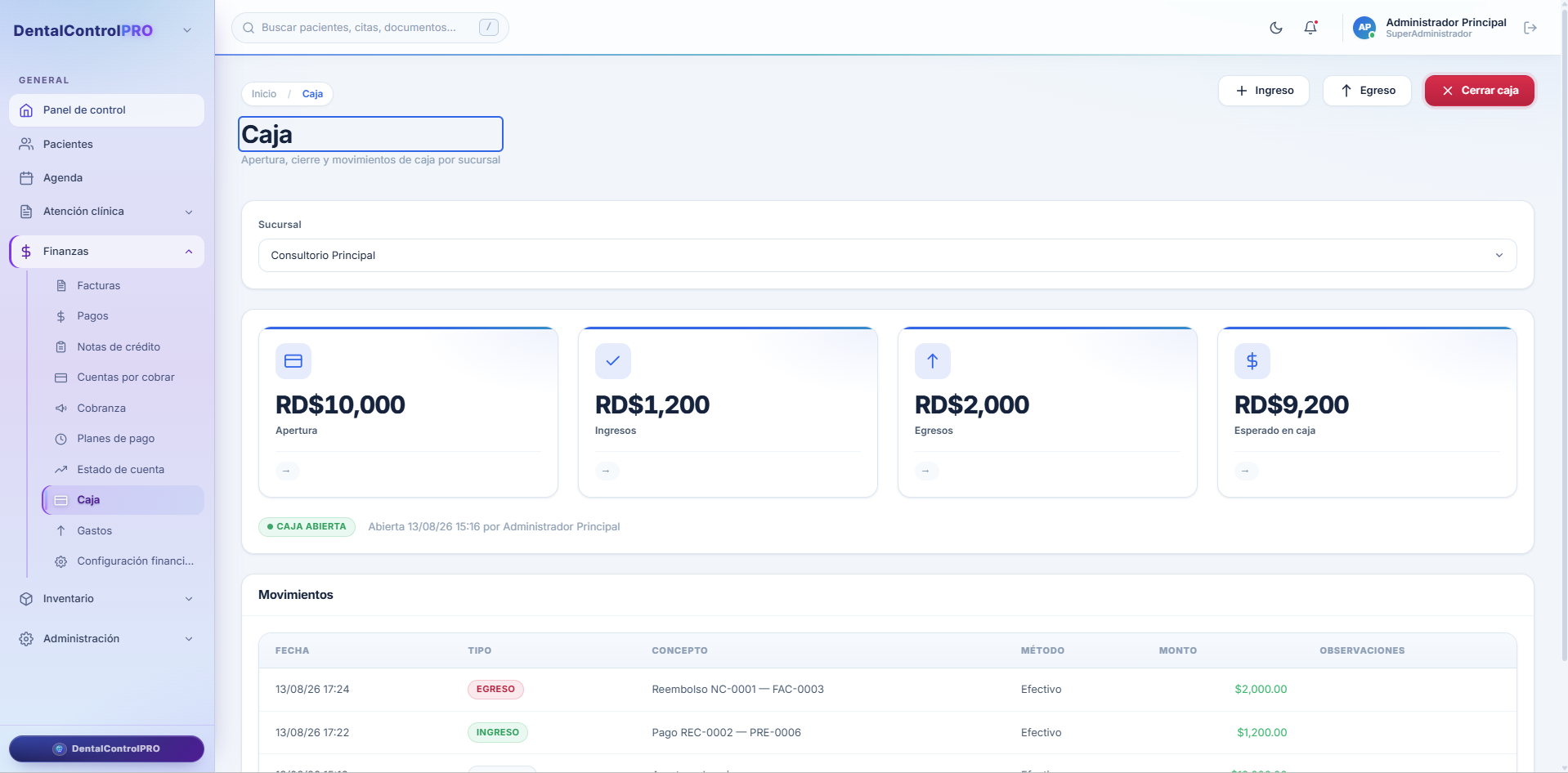Go to Pacientes in sidebar
This screenshot has width=1568, height=773.
(106, 144)
